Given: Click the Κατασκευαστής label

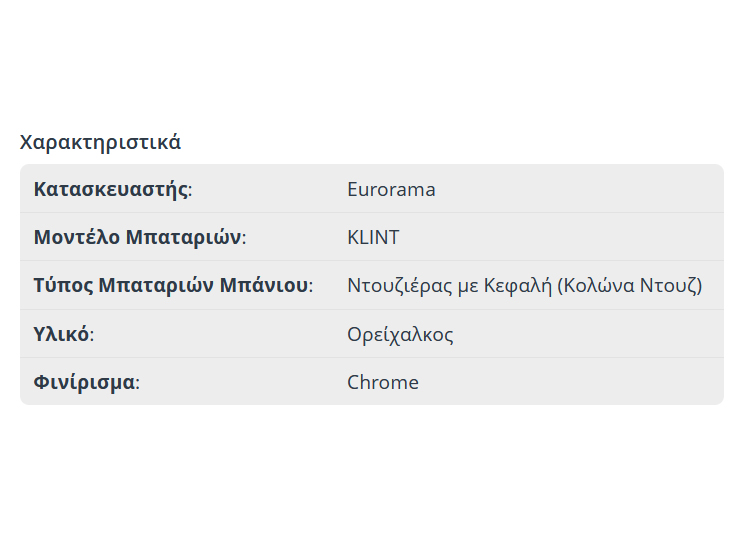Looking at the screenshot, I should 112,189.
